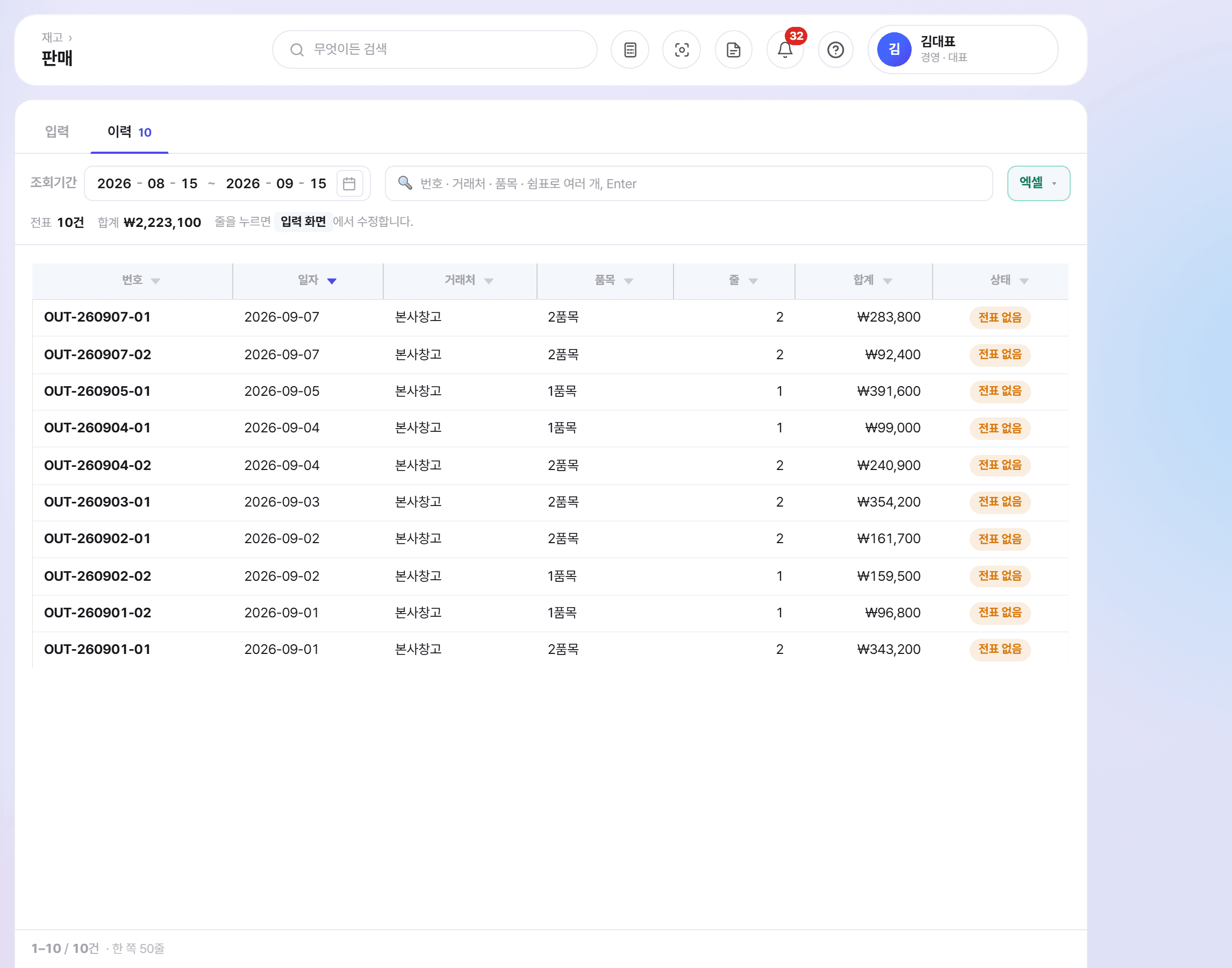Open 상태 column filter arrow

[1023, 281]
